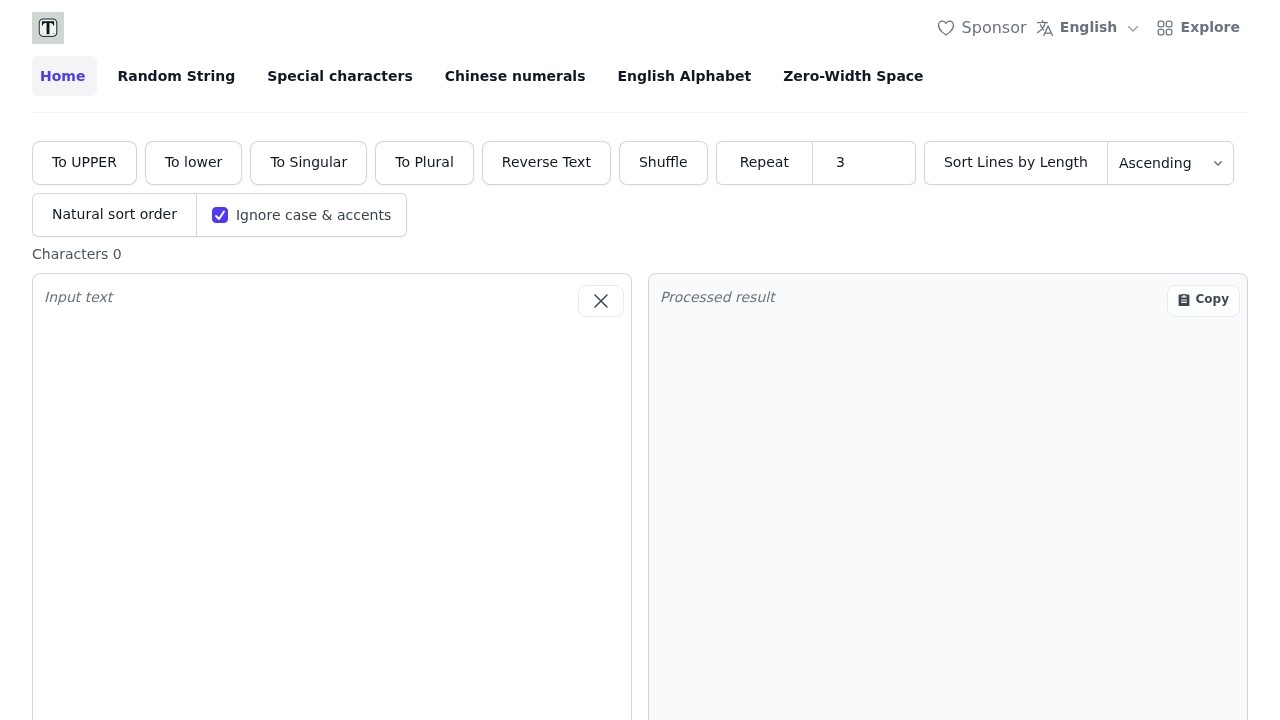The height and width of the screenshot is (720, 1280).
Task: Click the Sponsor heart icon
Action: (946, 28)
